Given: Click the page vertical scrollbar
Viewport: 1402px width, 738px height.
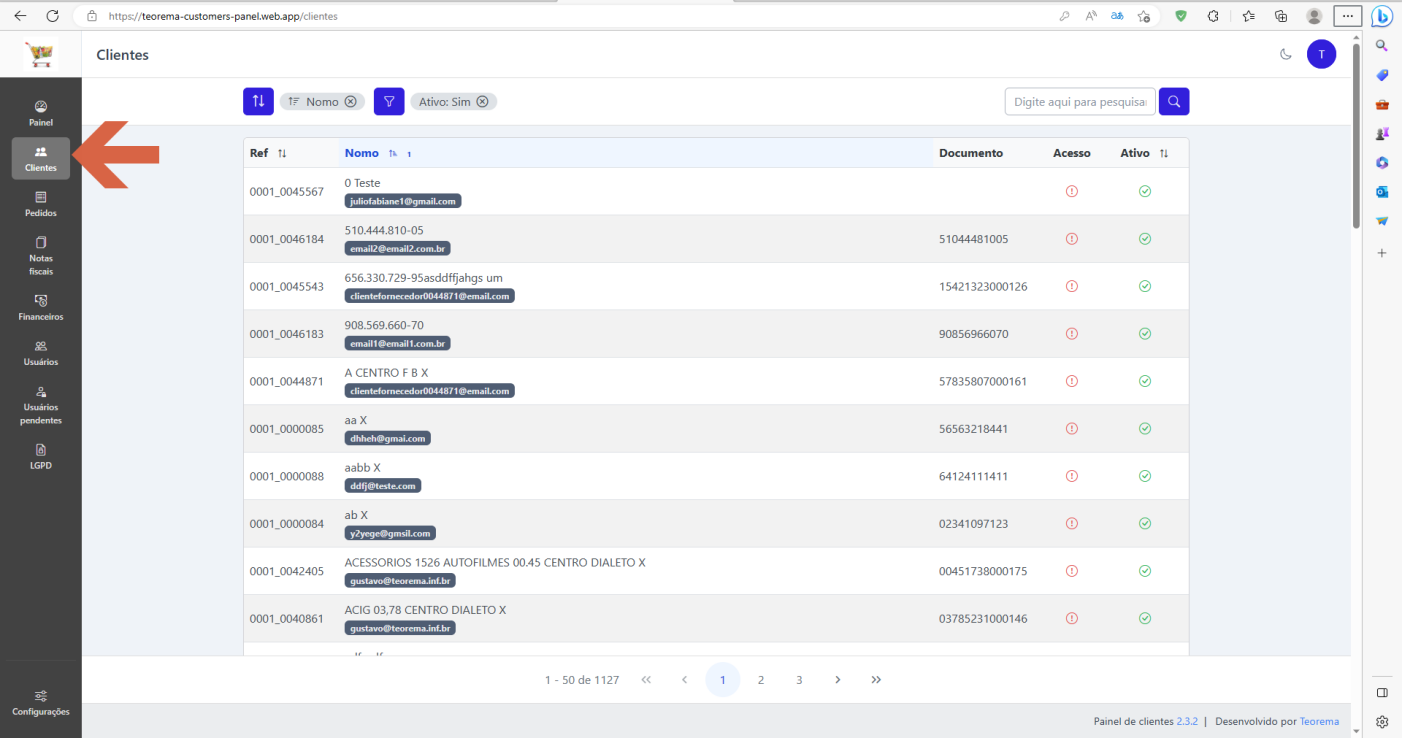Looking at the screenshot, I should point(1356,135).
